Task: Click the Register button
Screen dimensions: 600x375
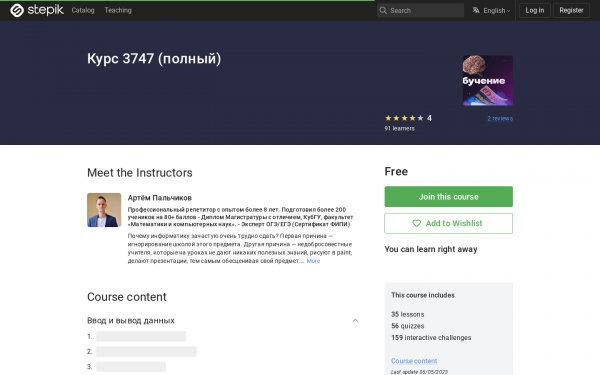Action: [571, 10]
